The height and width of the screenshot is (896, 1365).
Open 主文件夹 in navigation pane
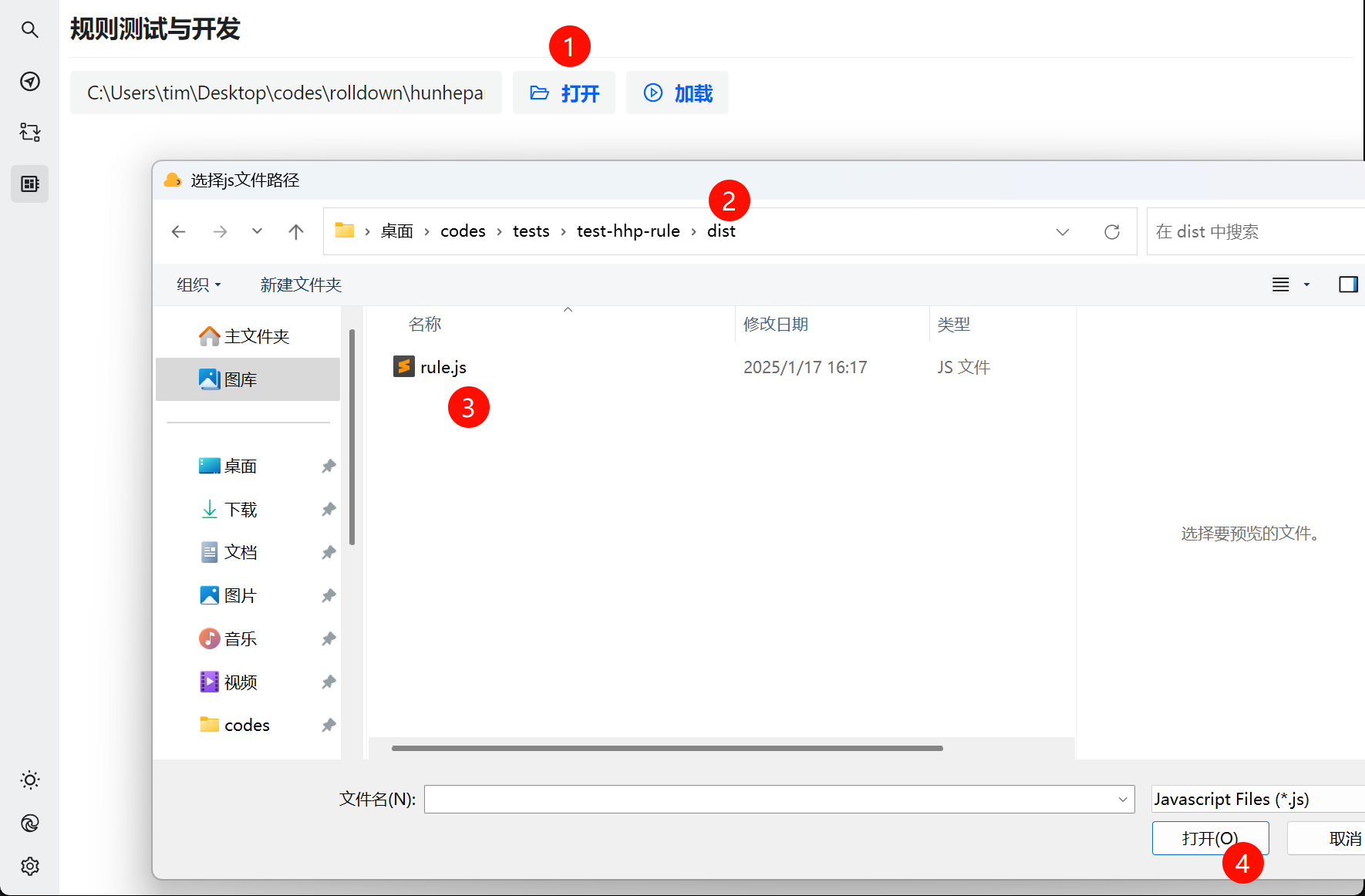[x=248, y=336]
